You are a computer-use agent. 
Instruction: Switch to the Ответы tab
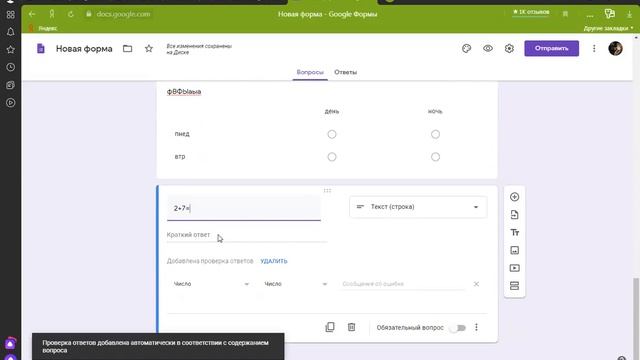(345, 72)
